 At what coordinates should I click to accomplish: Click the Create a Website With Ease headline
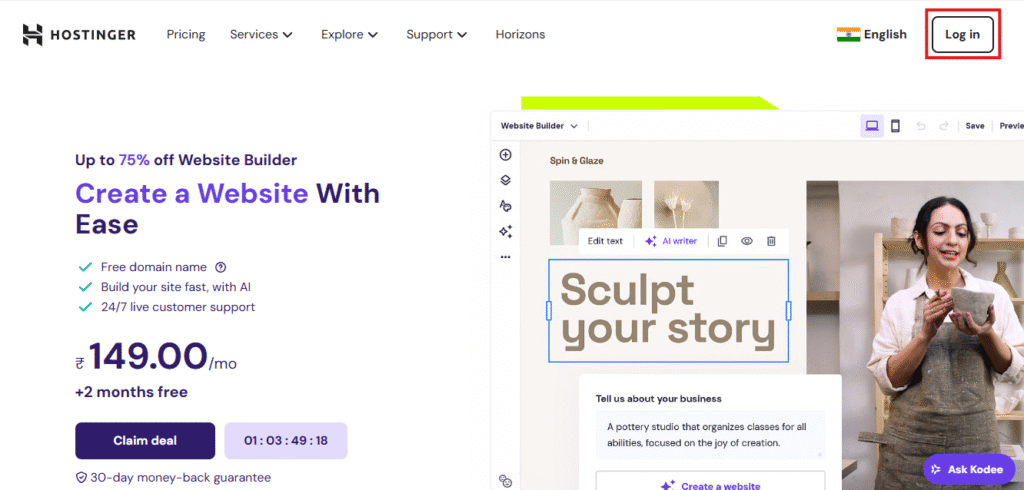click(227, 209)
